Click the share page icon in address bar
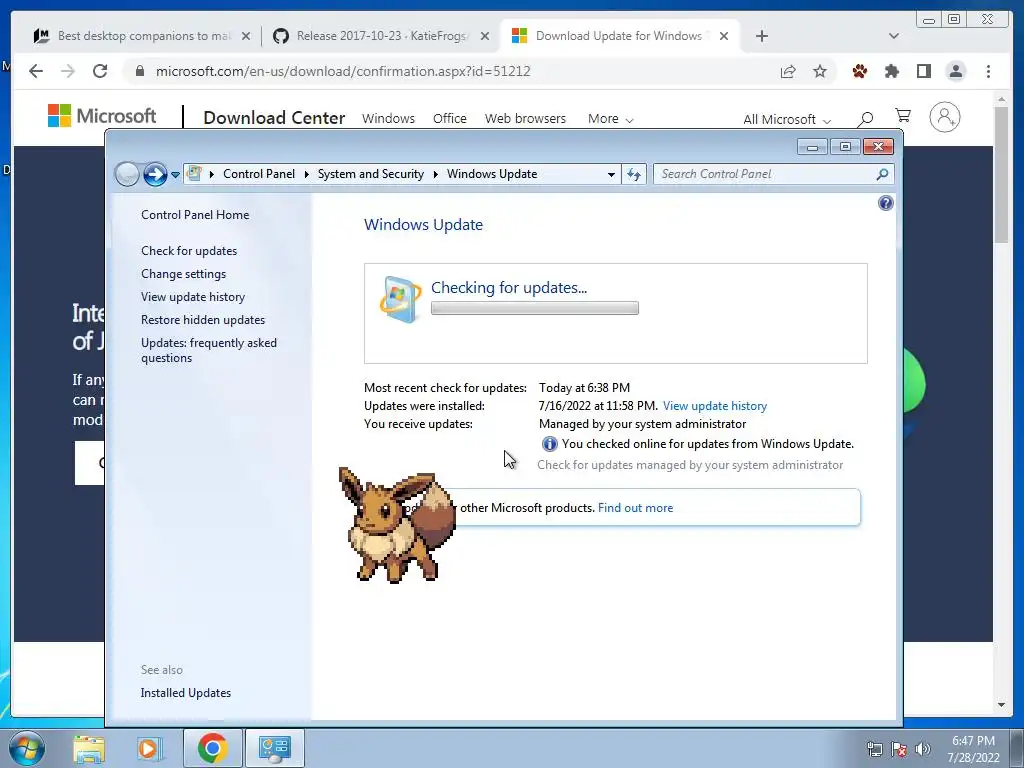The image size is (1024, 768). point(788,71)
